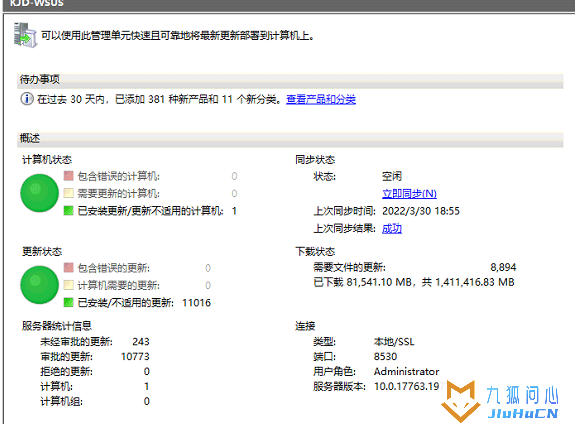Click green swatch for 已安装更新/更新不适用的计算机
The width and height of the screenshot is (575, 424).
click(69, 211)
